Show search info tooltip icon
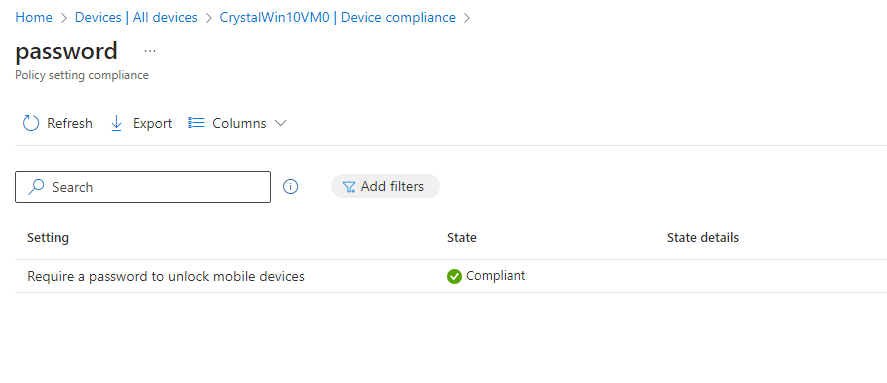This screenshot has height=383, width=887. pos(290,187)
